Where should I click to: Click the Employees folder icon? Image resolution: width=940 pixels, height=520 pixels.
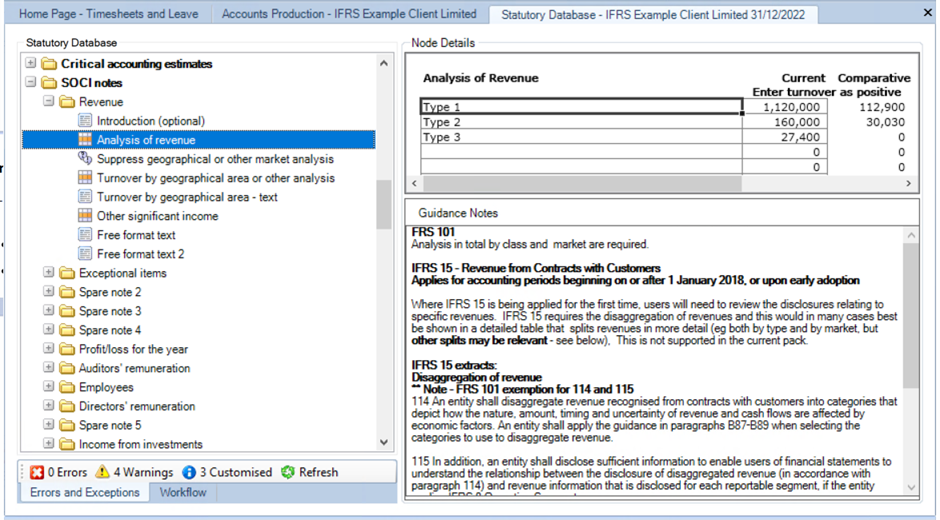click(67, 387)
